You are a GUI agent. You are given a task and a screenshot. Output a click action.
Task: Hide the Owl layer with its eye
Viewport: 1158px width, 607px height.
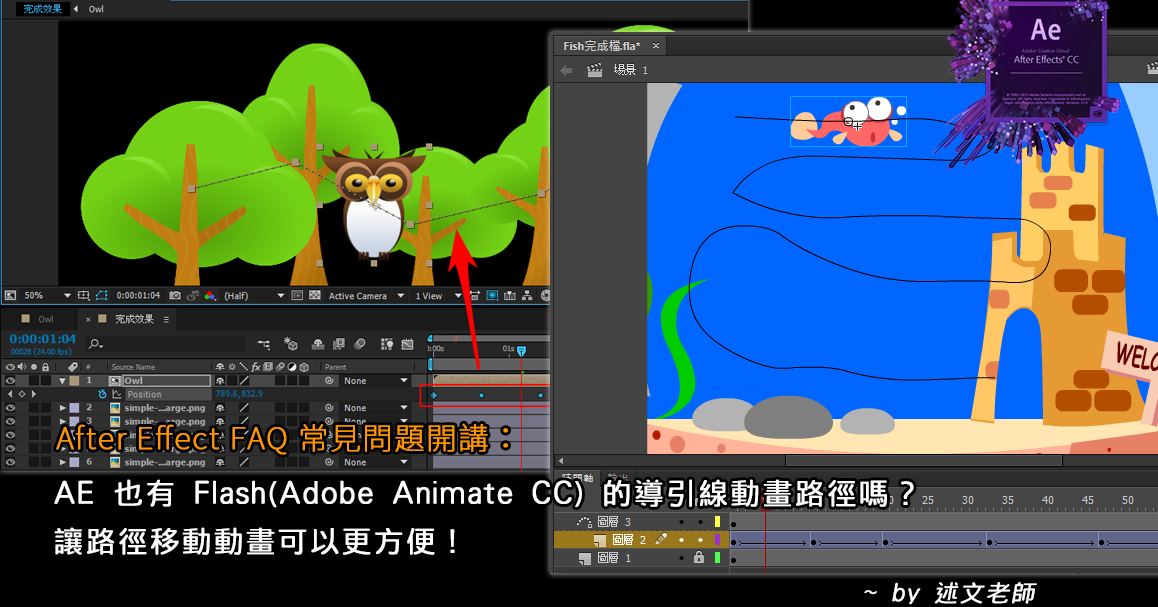[x=10, y=381]
